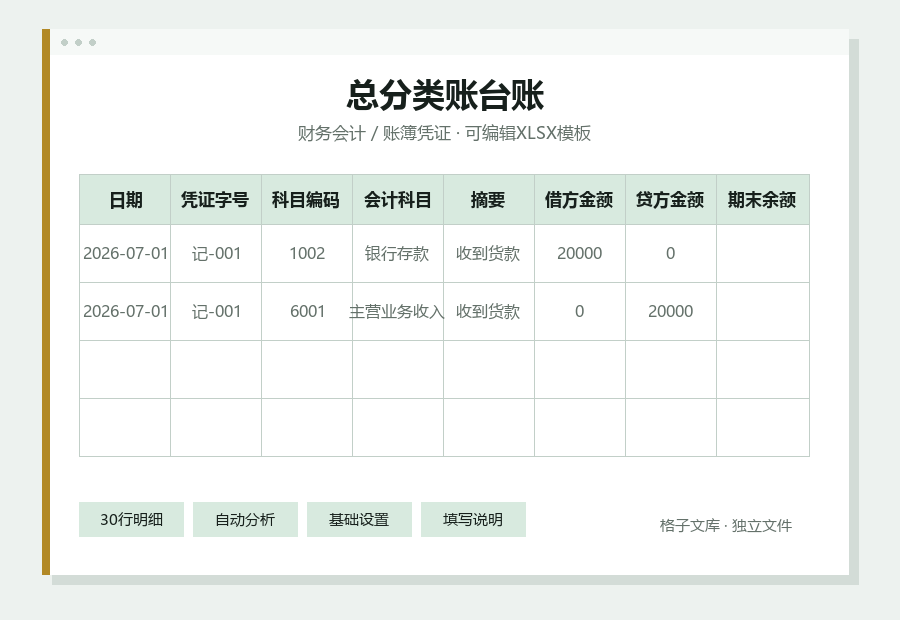Select the 借方金额 column header

(580, 200)
